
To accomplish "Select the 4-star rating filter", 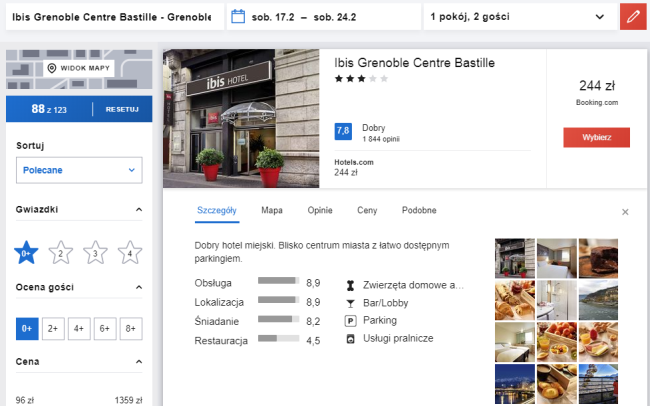I will click(129, 253).
